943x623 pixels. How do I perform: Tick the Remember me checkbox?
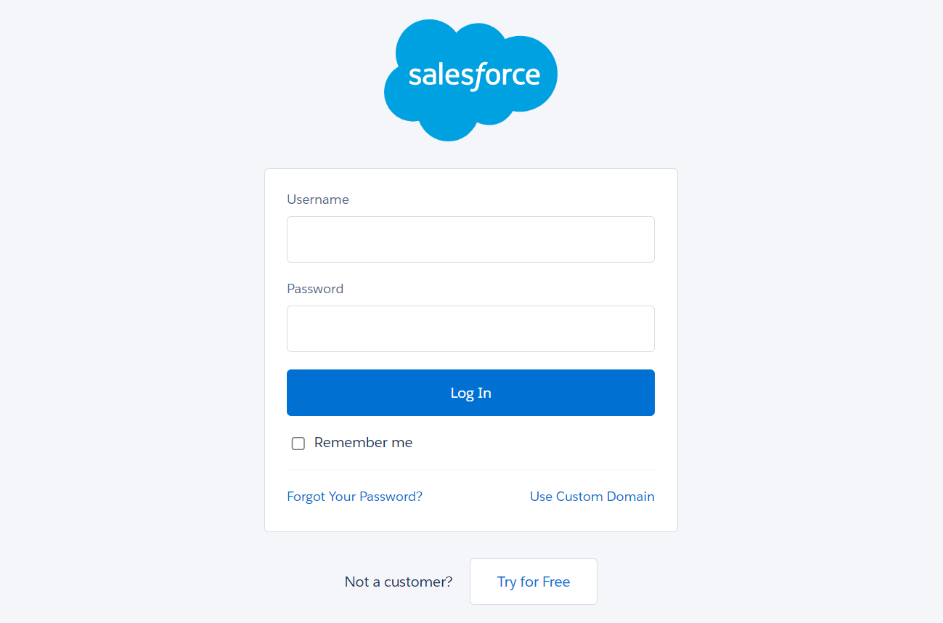pos(298,443)
